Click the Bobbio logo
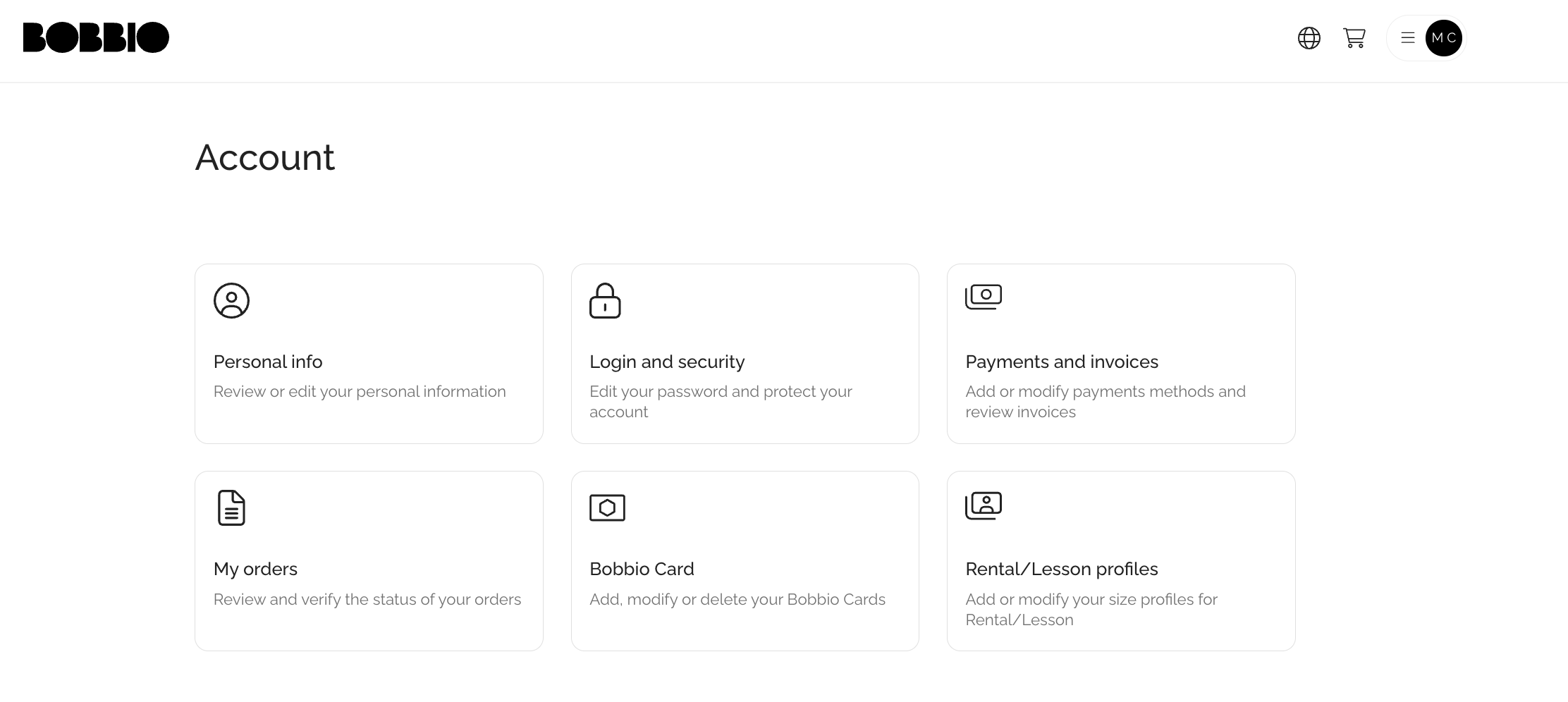Viewport: 1568px width, 702px height. point(96,37)
